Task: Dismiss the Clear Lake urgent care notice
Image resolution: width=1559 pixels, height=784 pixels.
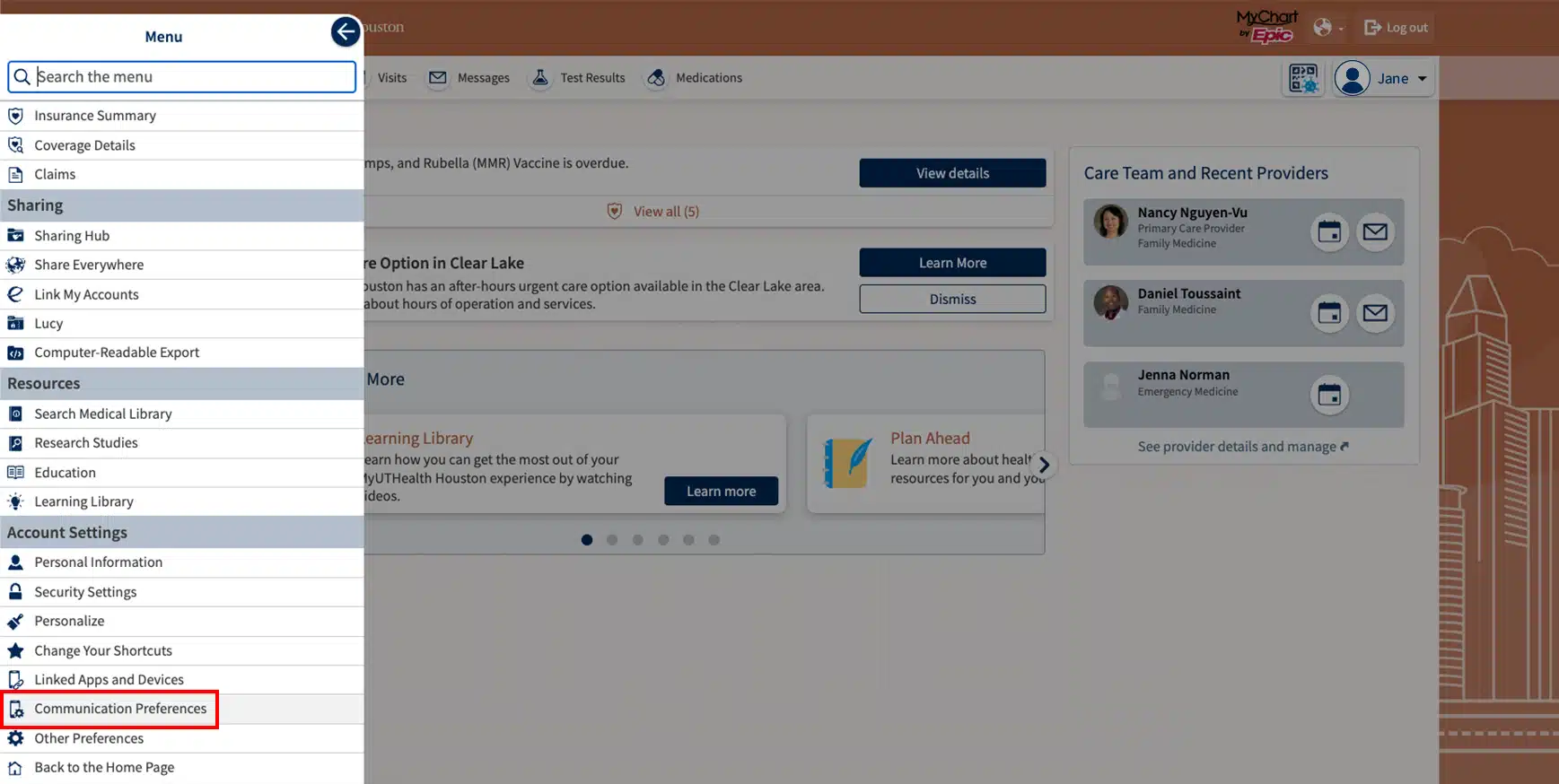Action: coord(952,299)
